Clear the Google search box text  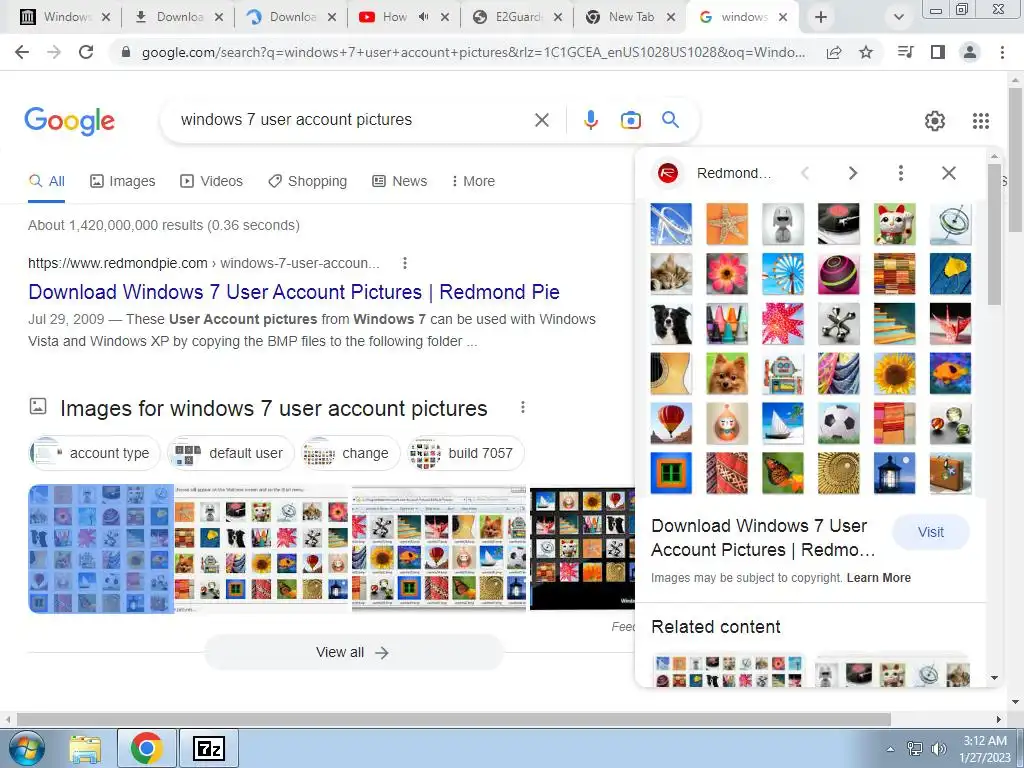[542, 120]
